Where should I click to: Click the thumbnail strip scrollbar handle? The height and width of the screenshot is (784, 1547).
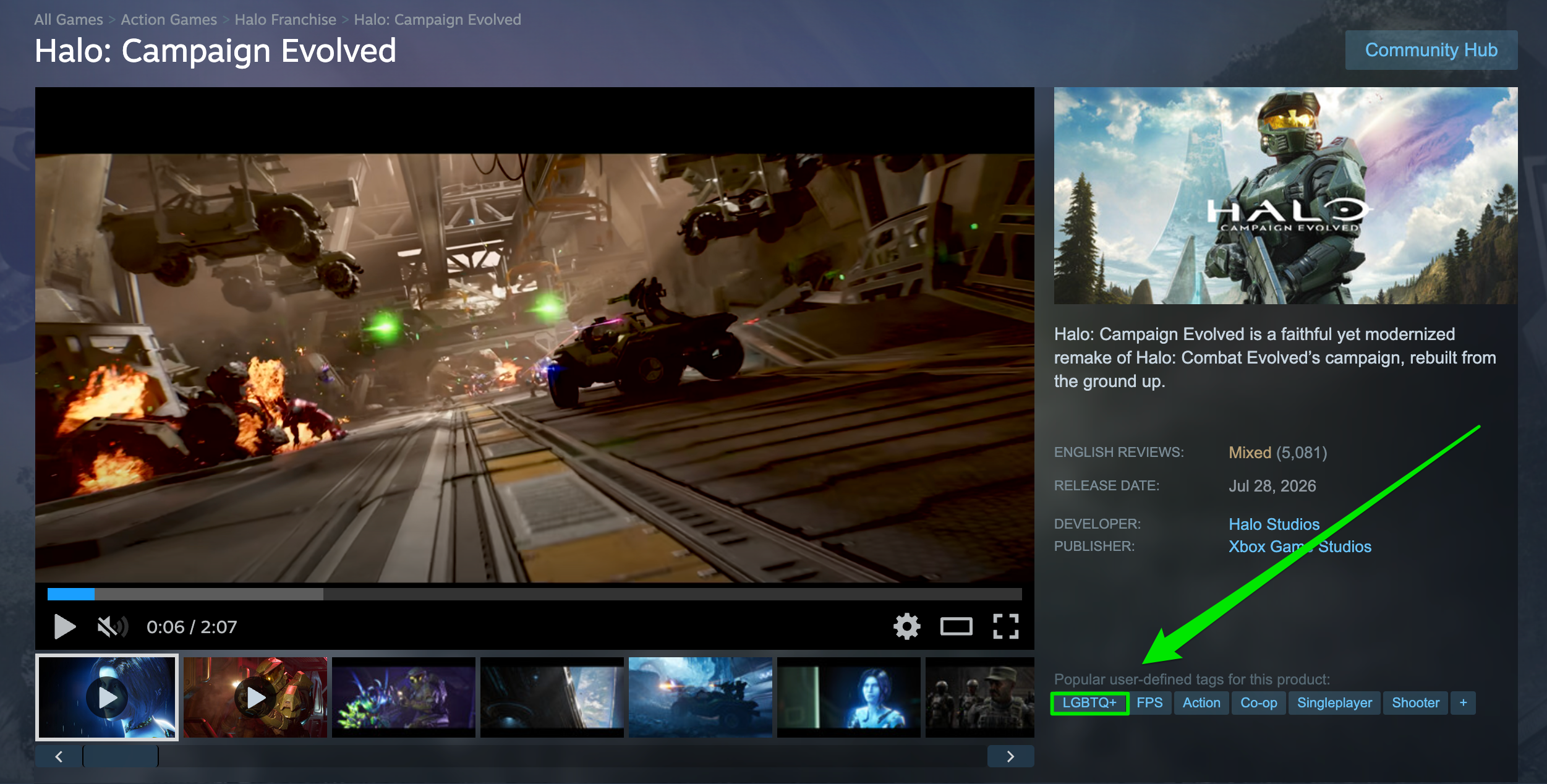(121, 756)
